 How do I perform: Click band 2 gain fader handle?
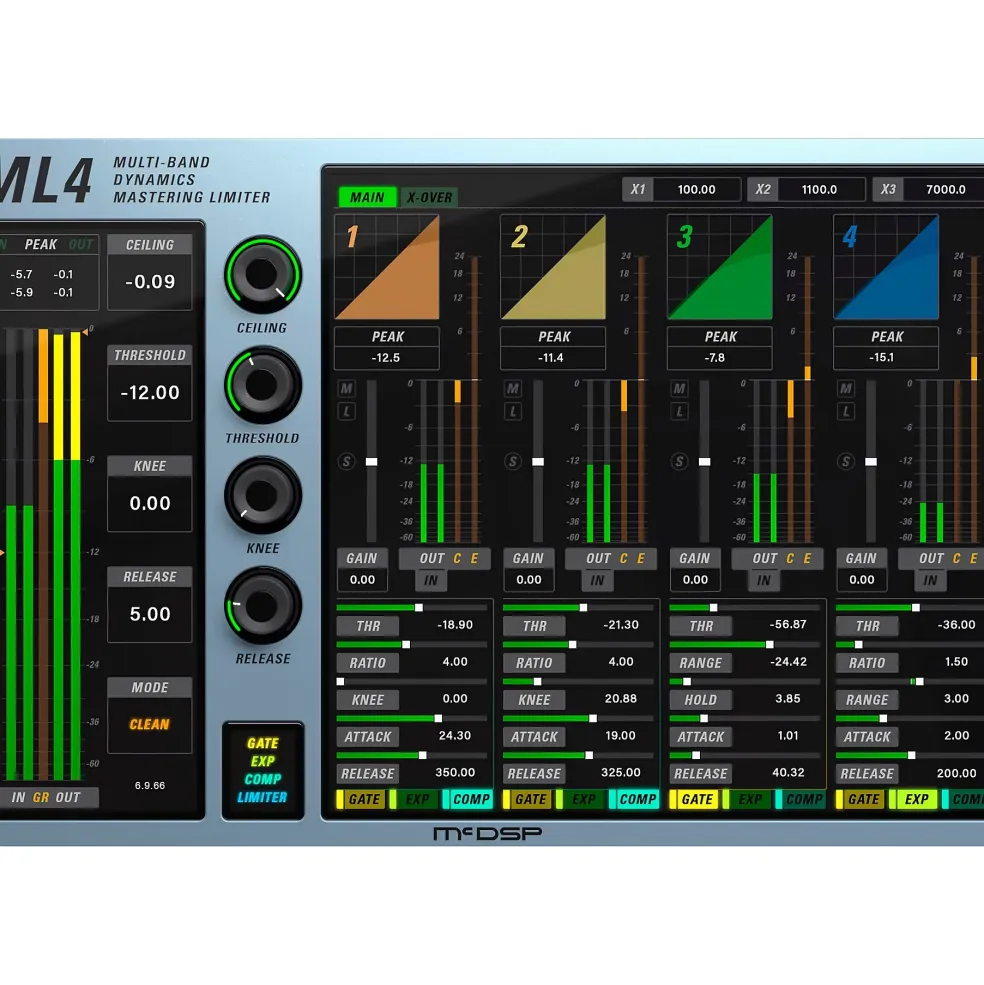click(x=538, y=462)
